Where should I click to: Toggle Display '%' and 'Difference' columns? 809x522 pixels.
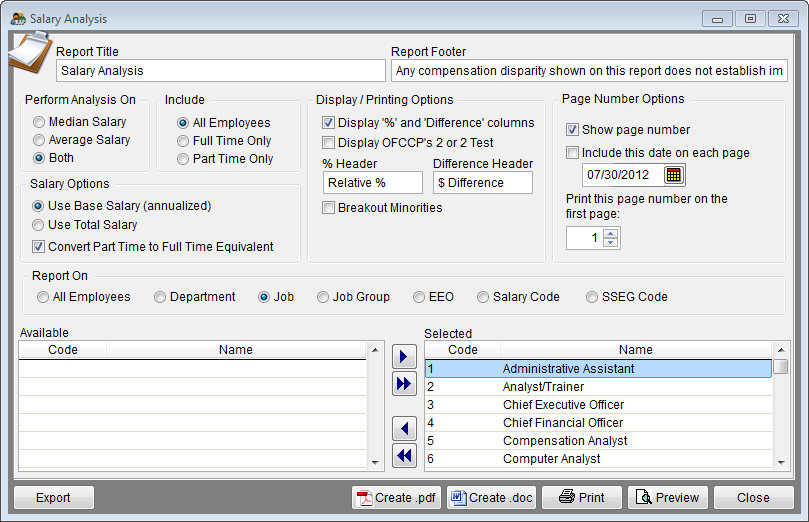click(x=328, y=123)
